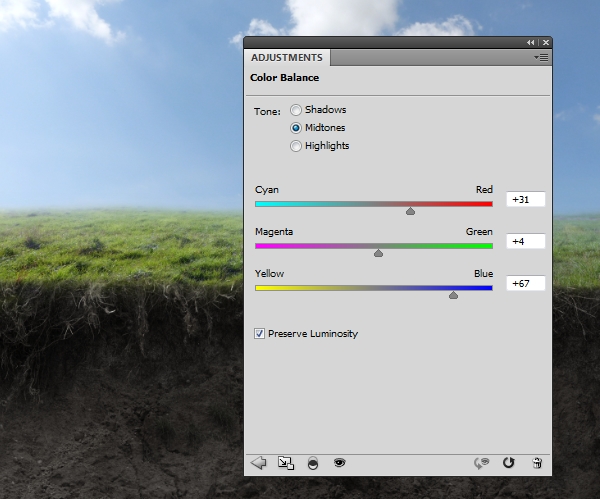Delete this adjustment layer trash icon
The height and width of the screenshot is (499, 600).
(537, 463)
